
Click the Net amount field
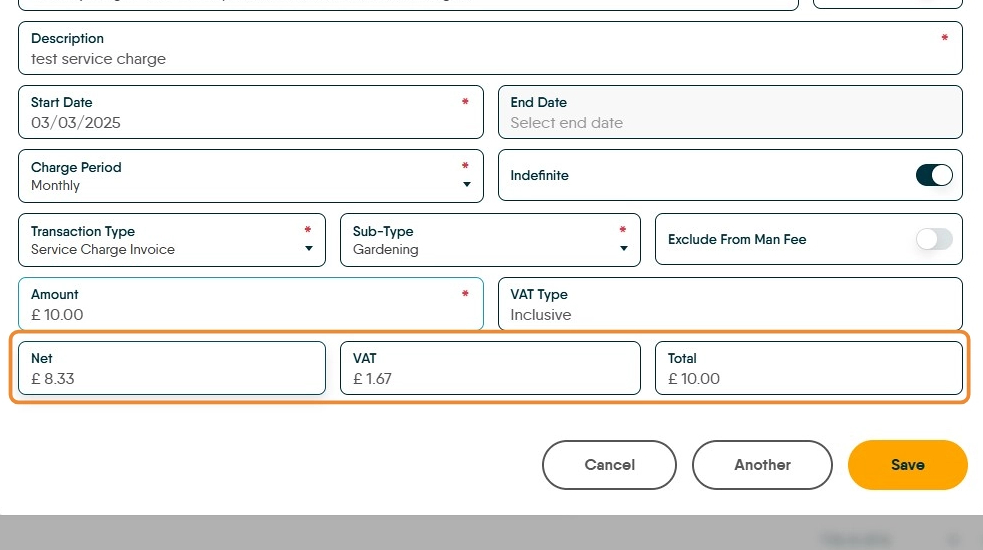pyautogui.click(x=171, y=379)
